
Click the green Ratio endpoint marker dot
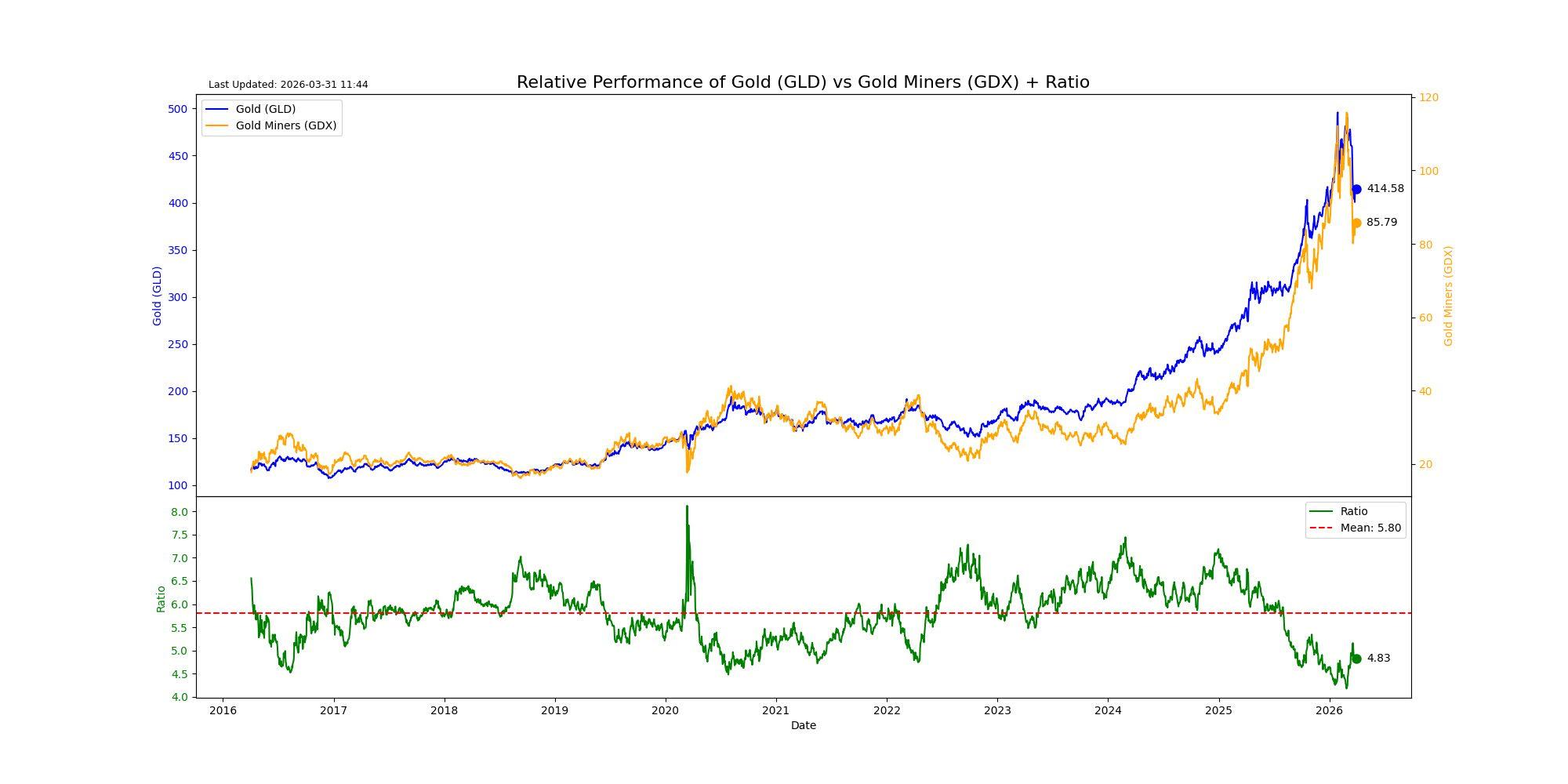1356,659
